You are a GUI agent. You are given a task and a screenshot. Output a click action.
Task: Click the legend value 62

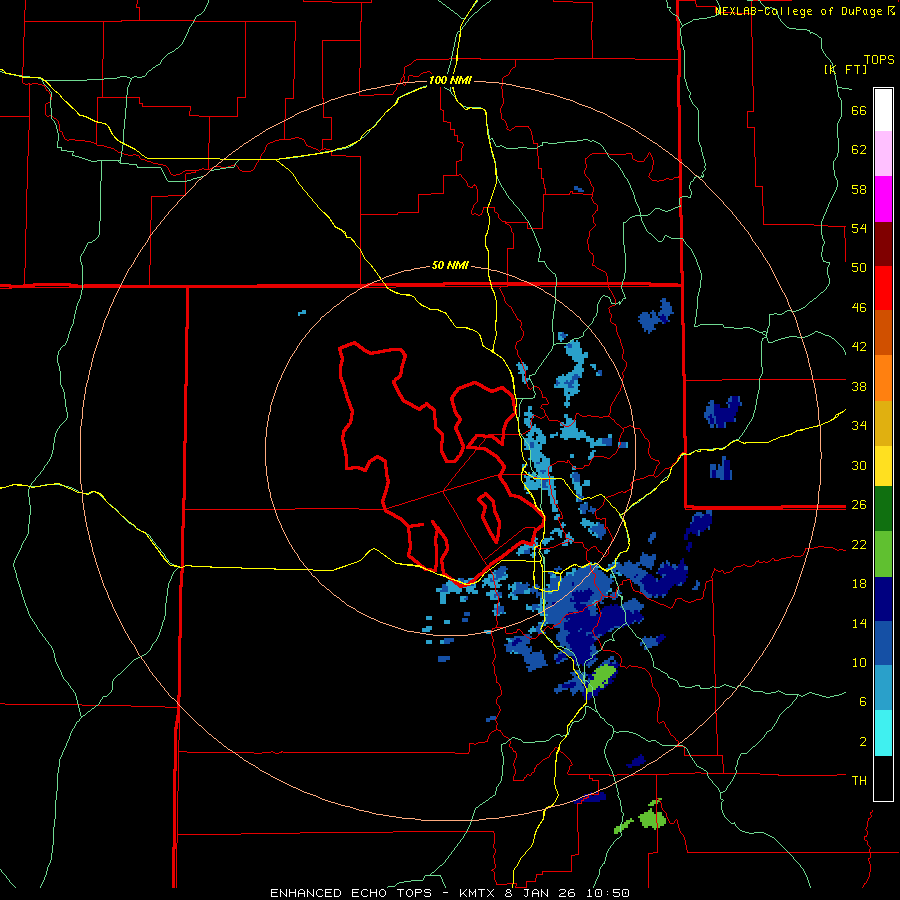pyautogui.click(x=859, y=150)
